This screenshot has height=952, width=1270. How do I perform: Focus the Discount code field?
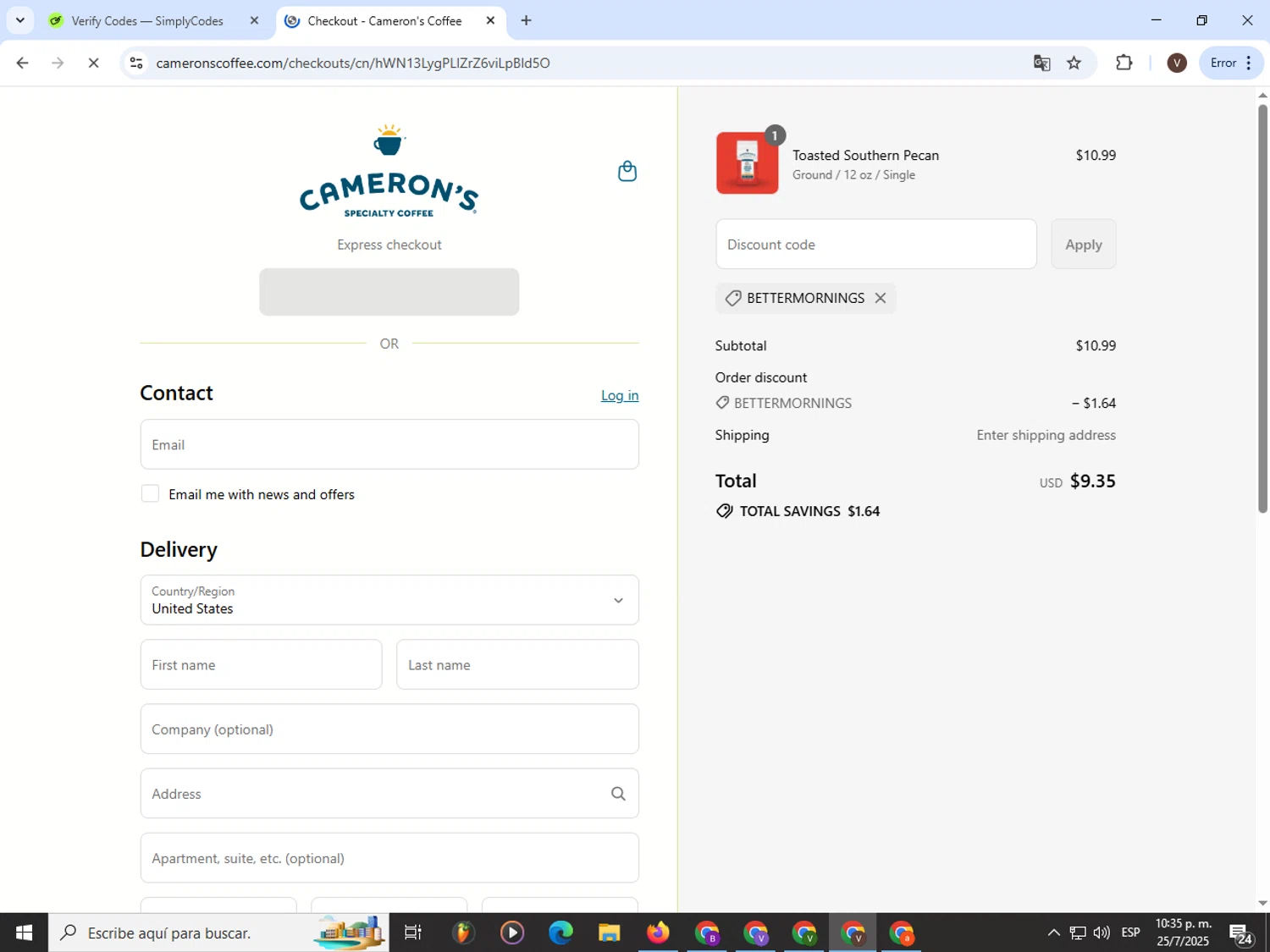(876, 245)
